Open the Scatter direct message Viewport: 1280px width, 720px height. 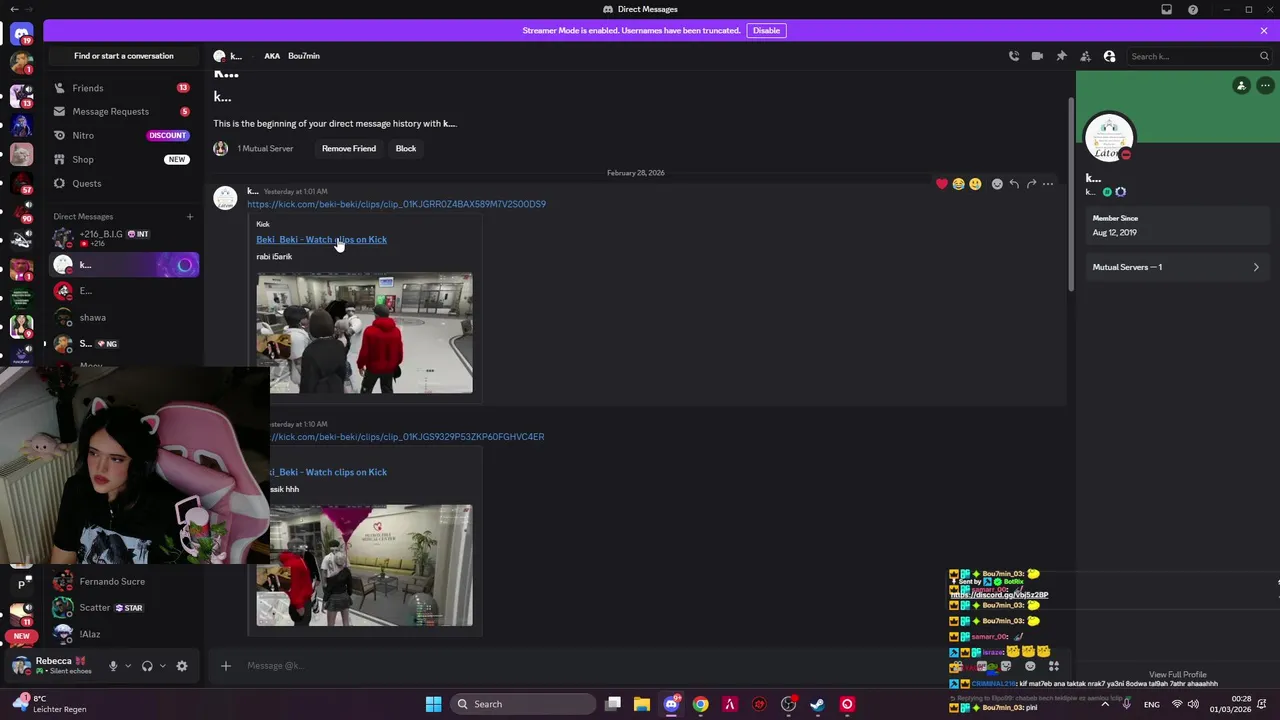pyautogui.click(x=123, y=607)
